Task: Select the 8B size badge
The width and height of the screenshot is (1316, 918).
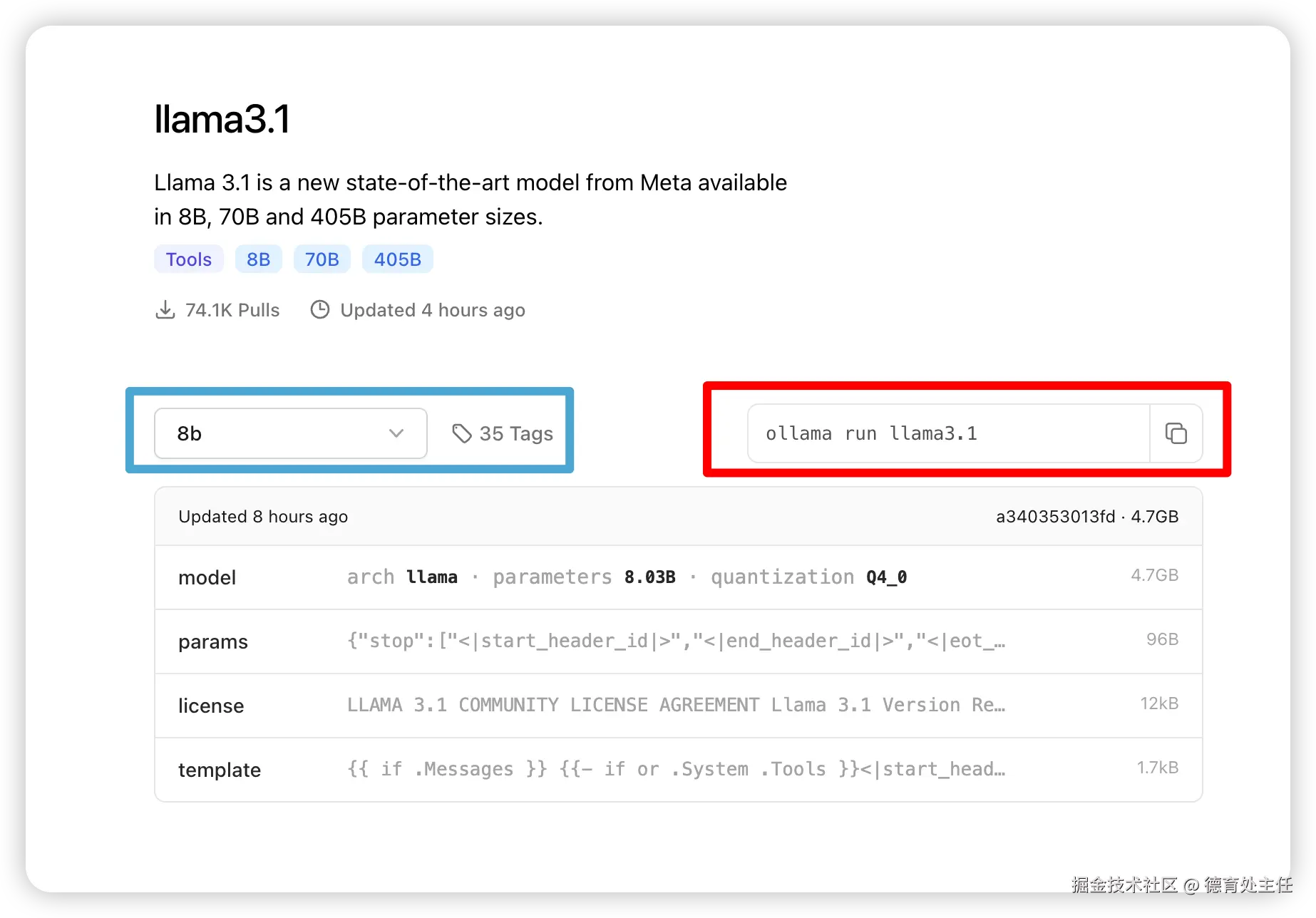Action: (258, 259)
